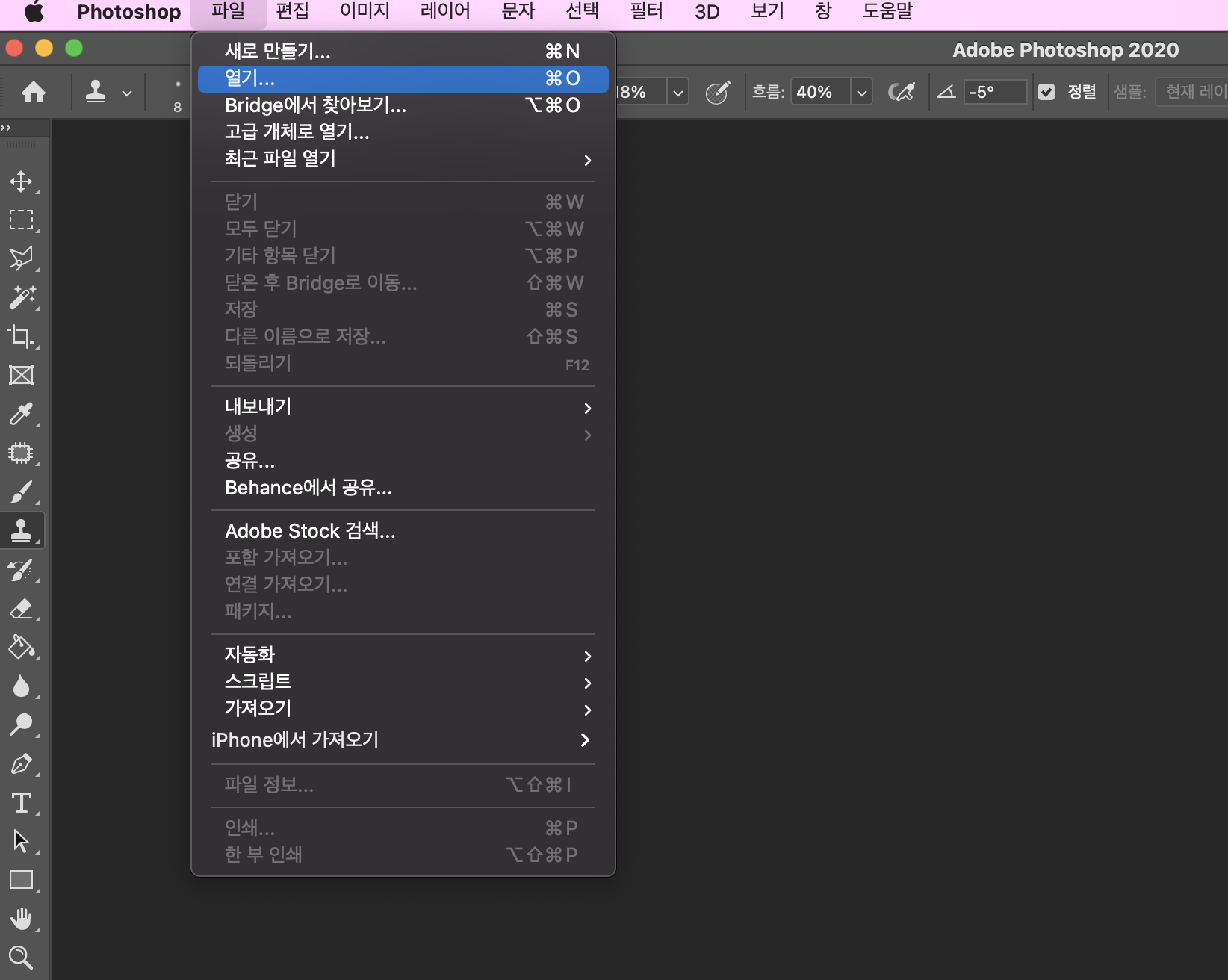The image size is (1228, 980).
Task: Expand the 가져오기 submenu
Action: click(403, 709)
